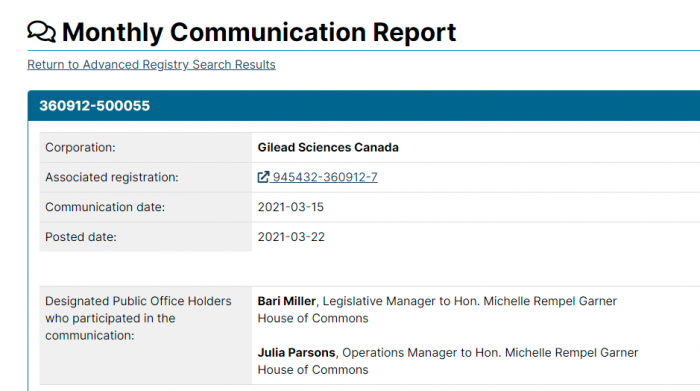Image resolution: width=700 pixels, height=391 pixels.
Task: Click the Communication date label
Action: click(105, 207)
